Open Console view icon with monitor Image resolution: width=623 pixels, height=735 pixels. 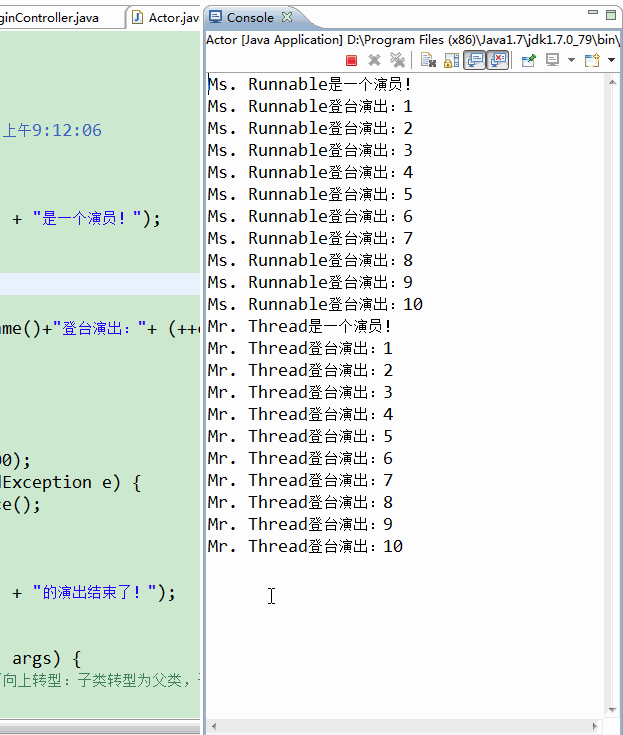coord(553,60)
